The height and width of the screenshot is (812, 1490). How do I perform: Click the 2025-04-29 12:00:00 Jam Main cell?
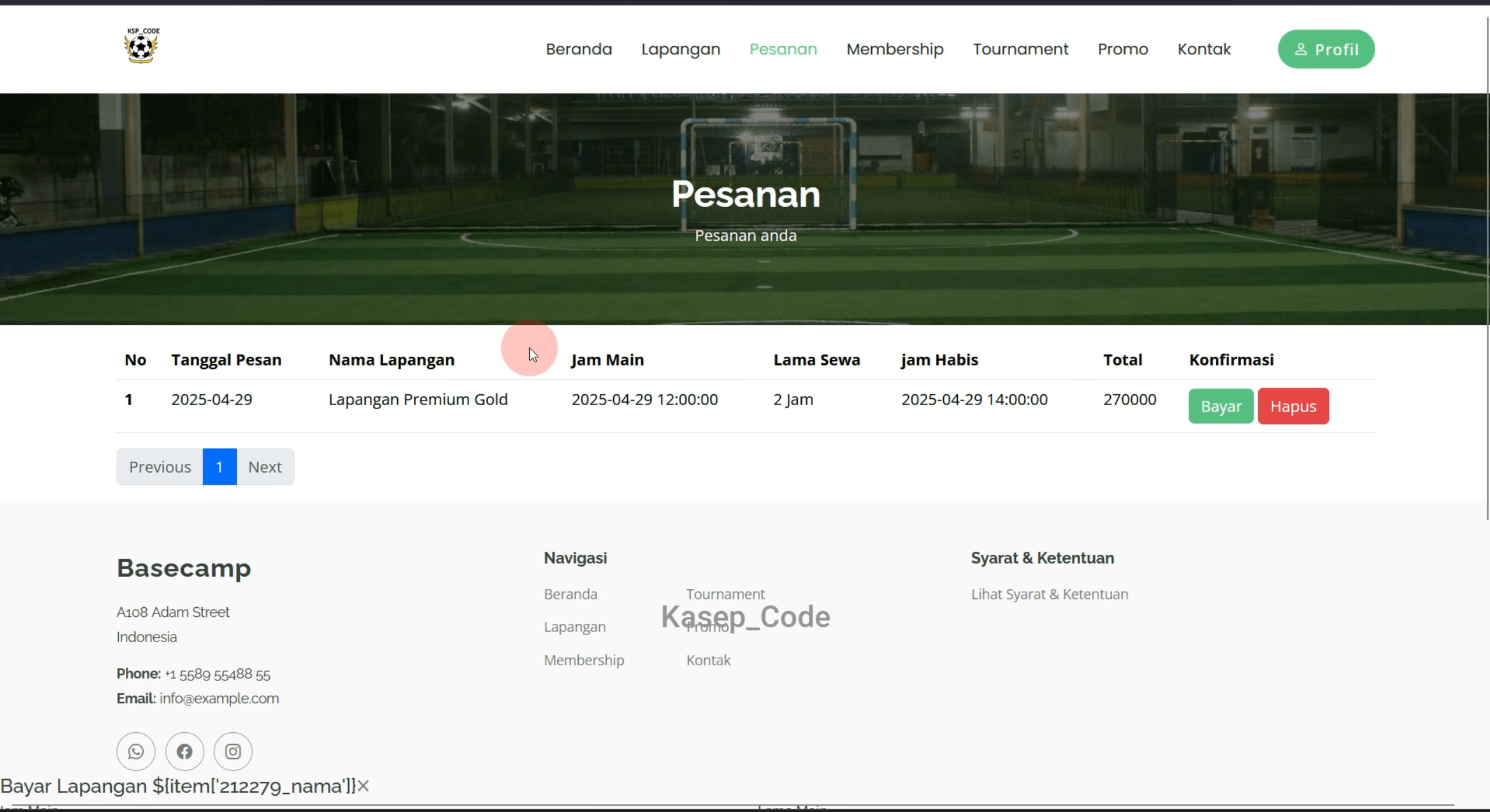click(x=645, y=399)
